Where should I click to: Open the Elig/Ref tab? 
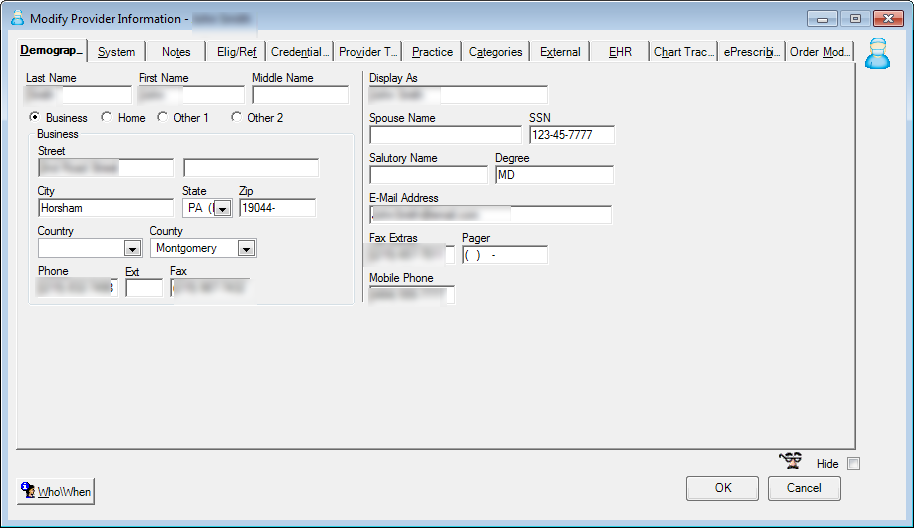click(237, 52)
